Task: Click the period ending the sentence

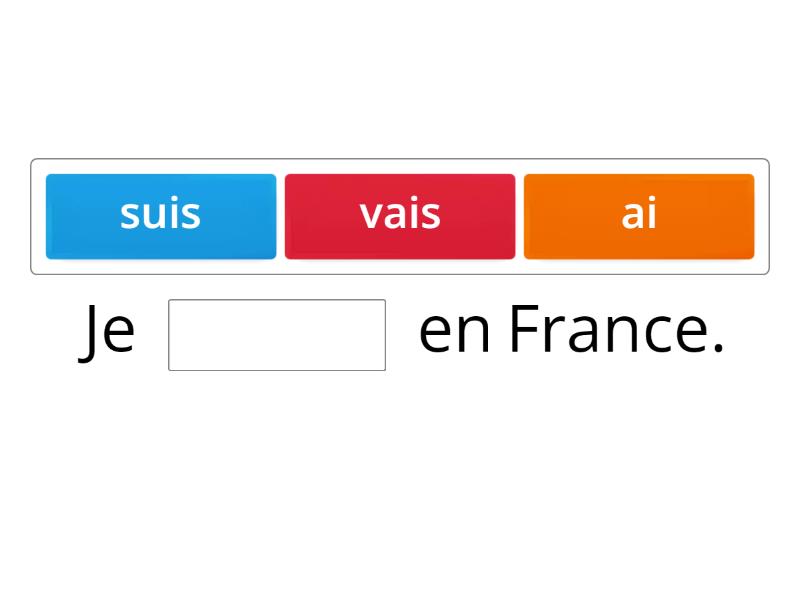Action: click(718, 340)
